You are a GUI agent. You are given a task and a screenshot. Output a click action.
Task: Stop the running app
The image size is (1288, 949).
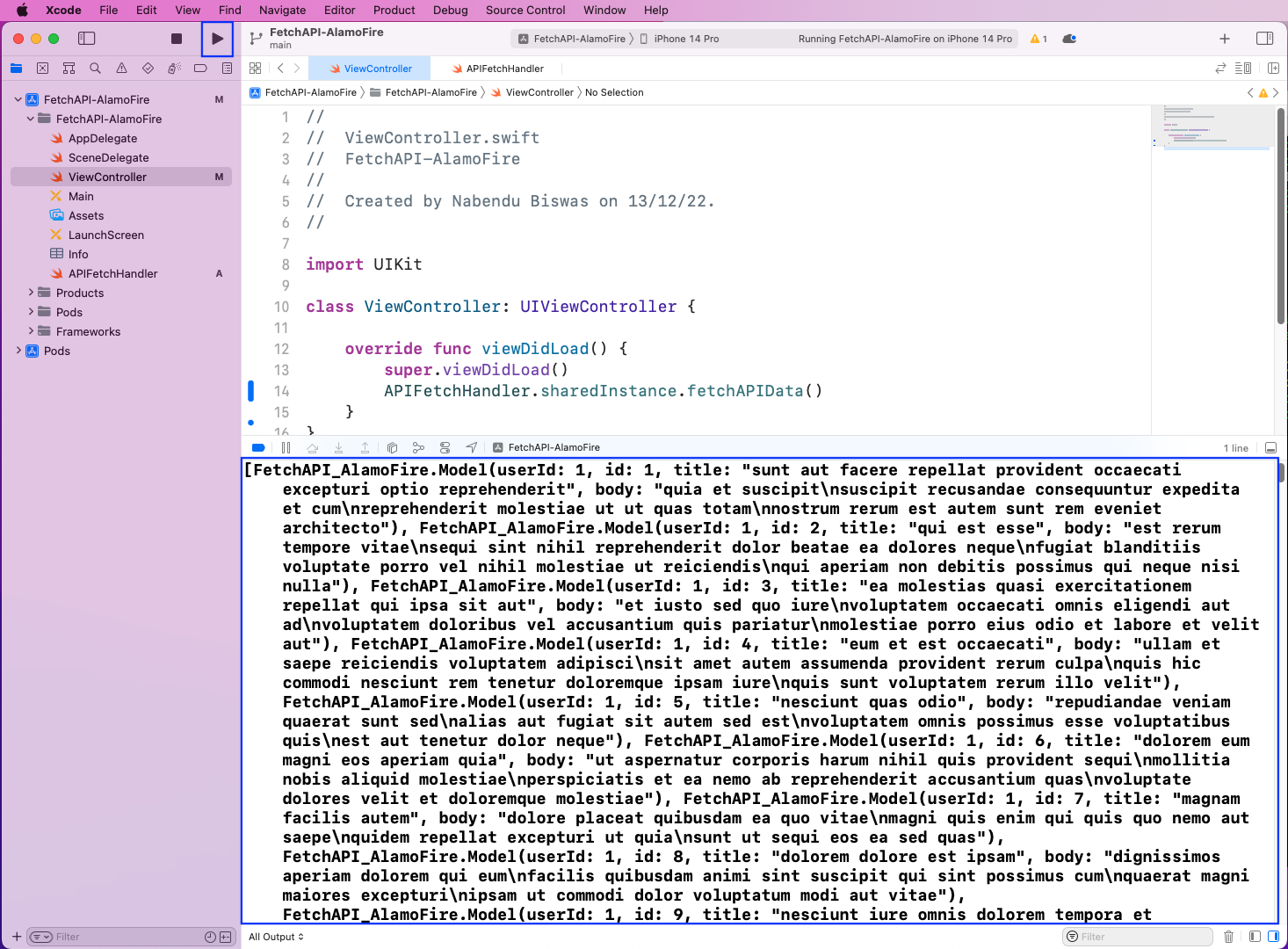176,39
